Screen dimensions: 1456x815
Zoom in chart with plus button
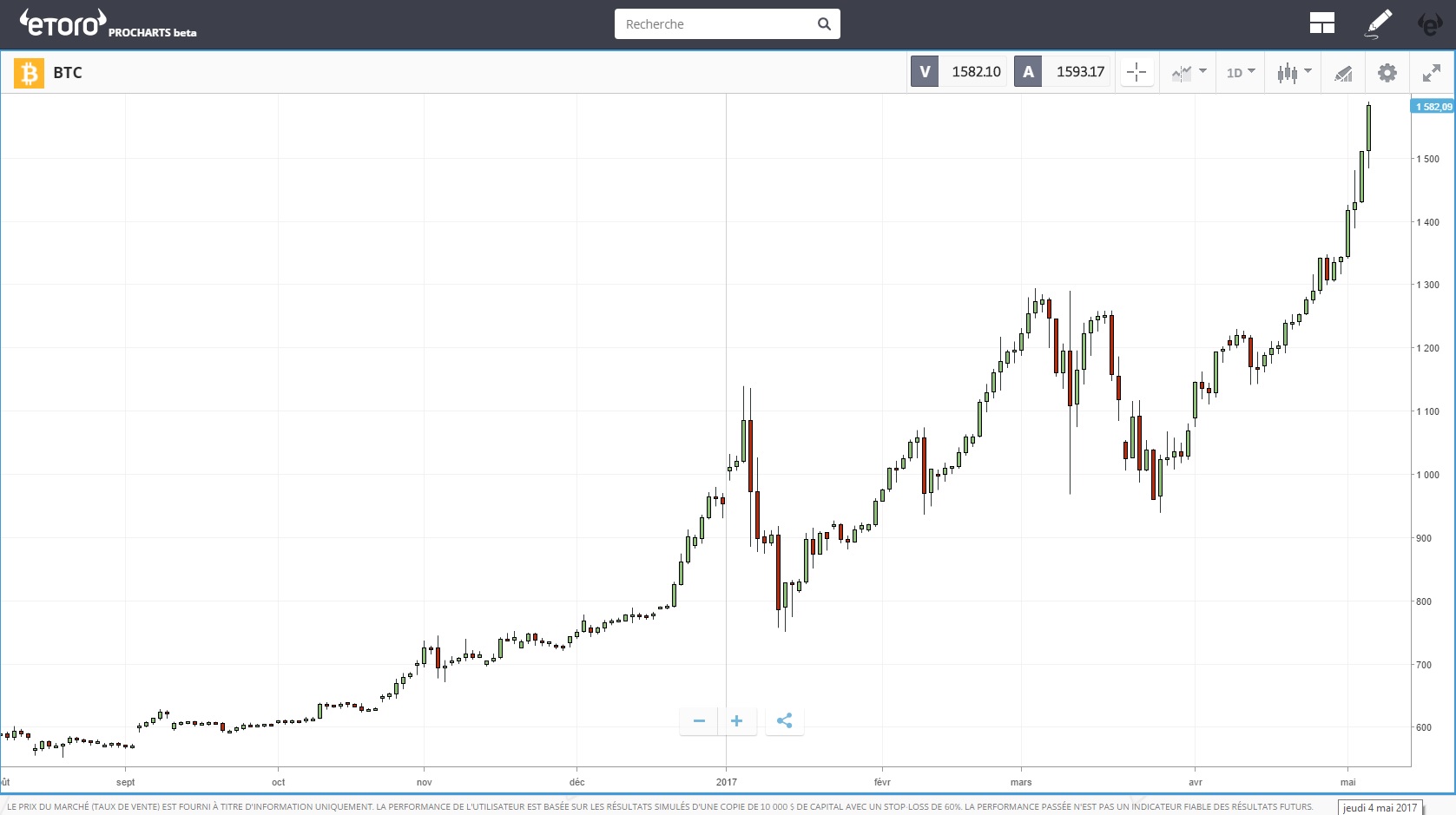(737, 721)
